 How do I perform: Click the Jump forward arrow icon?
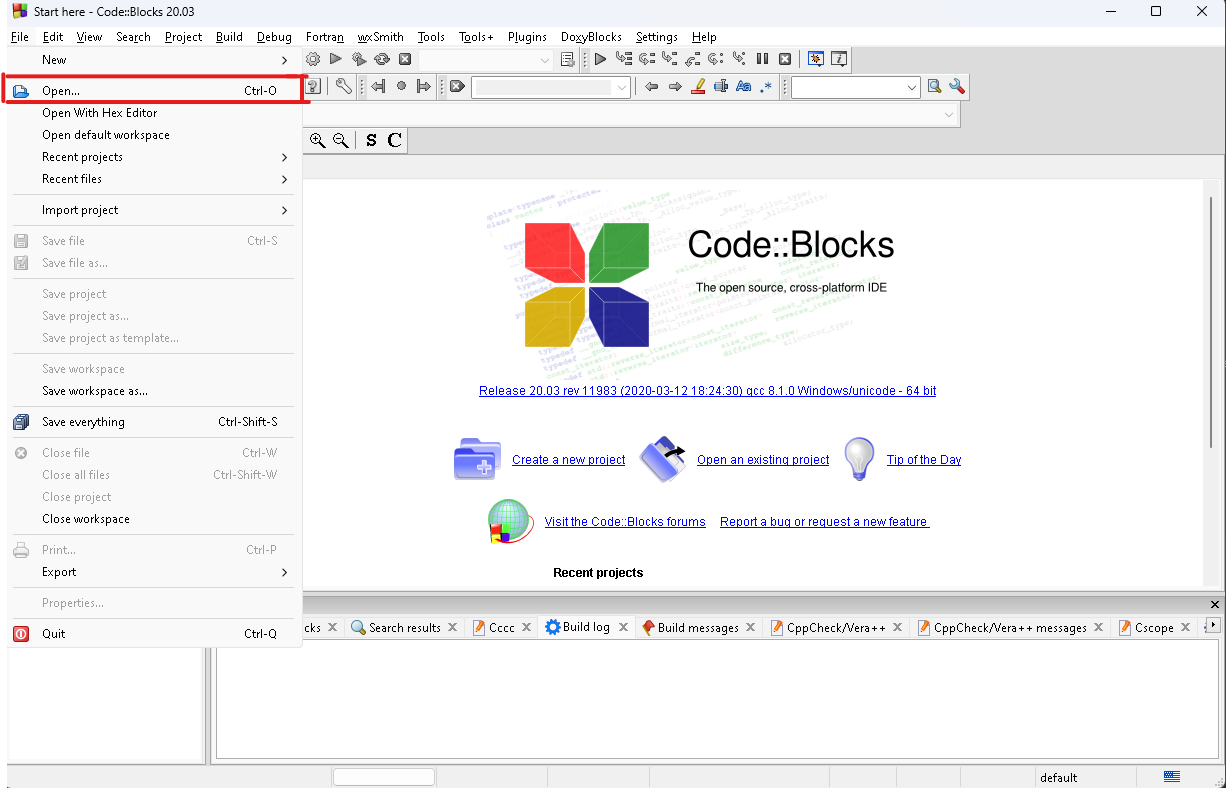(424, 87)
